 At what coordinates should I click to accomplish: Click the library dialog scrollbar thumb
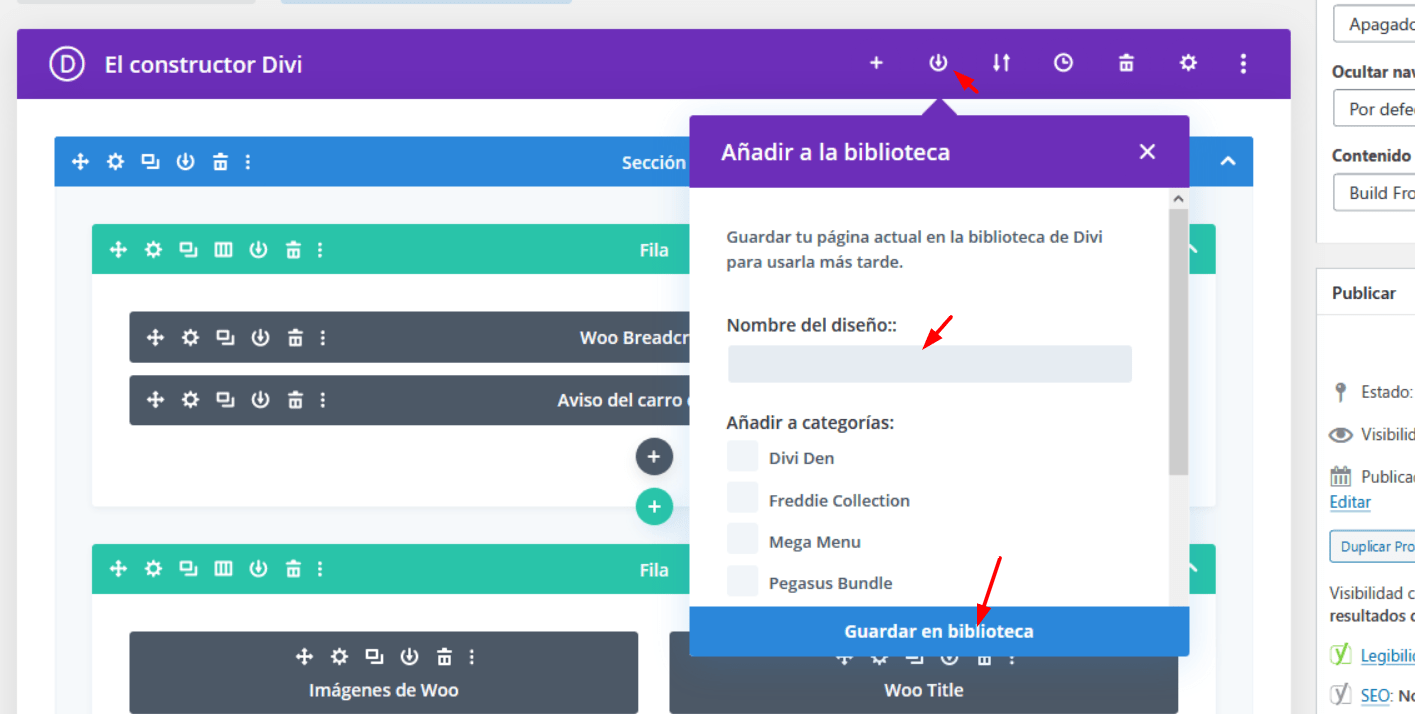tap(1178, 341)
